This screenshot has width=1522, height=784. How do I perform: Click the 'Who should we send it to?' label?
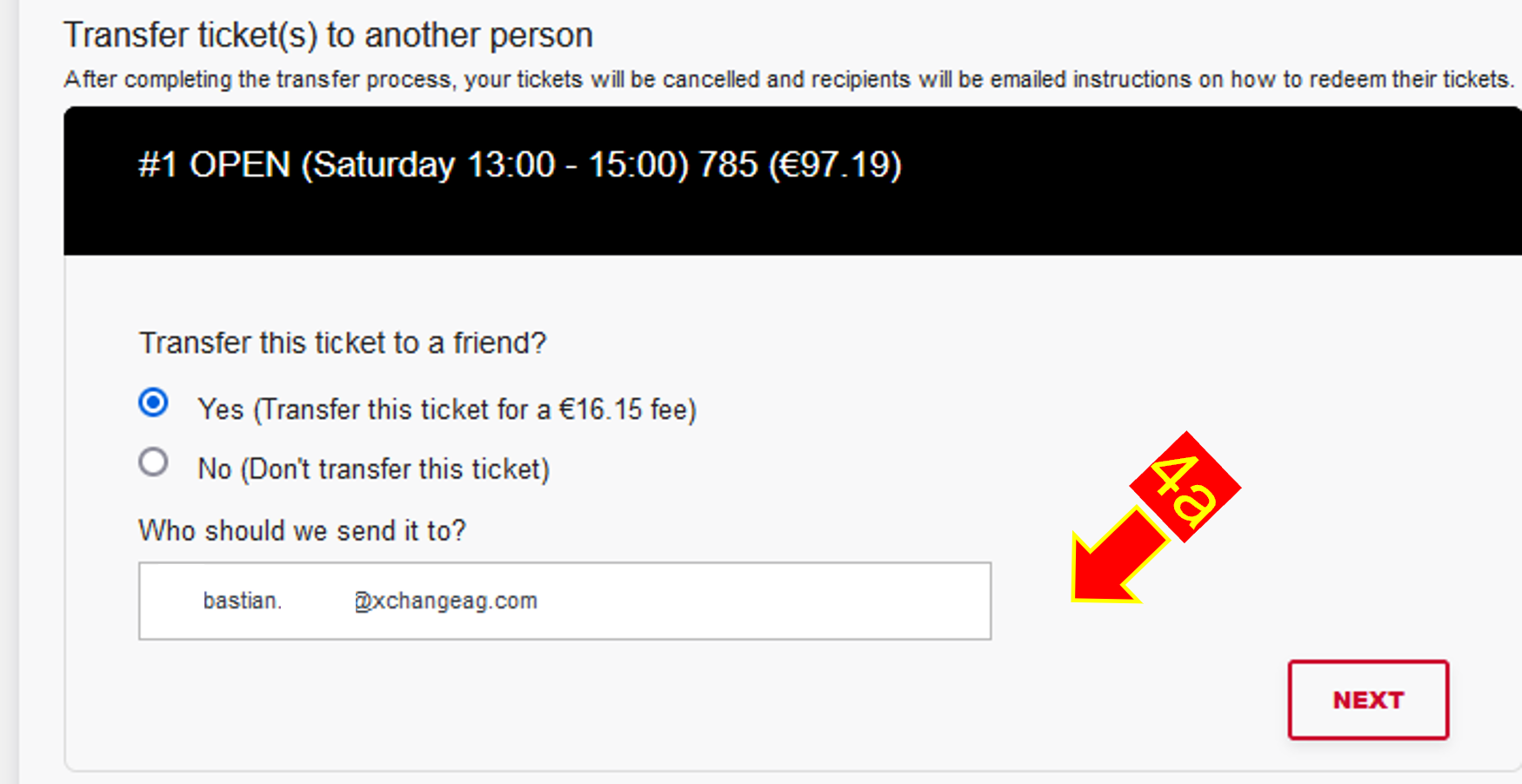(x=302, y=530)
